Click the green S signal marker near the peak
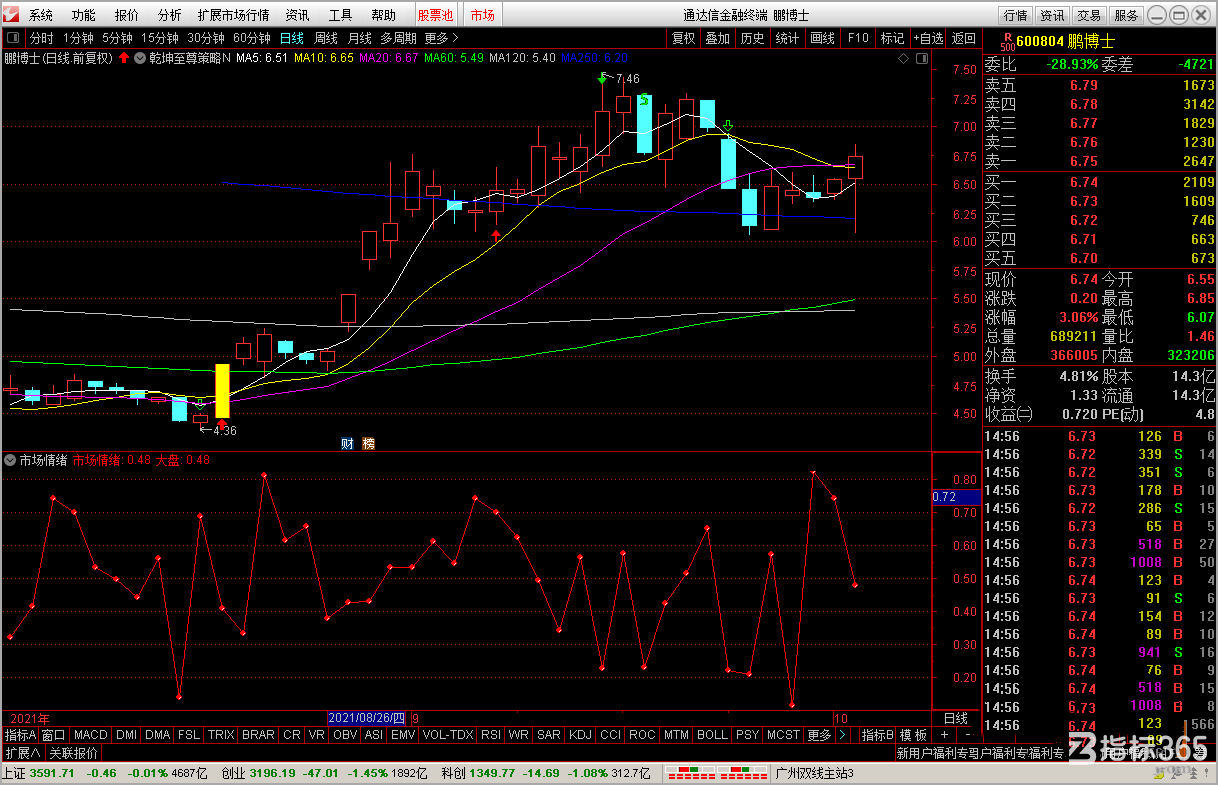1218x785 pixels. (645, 99)
